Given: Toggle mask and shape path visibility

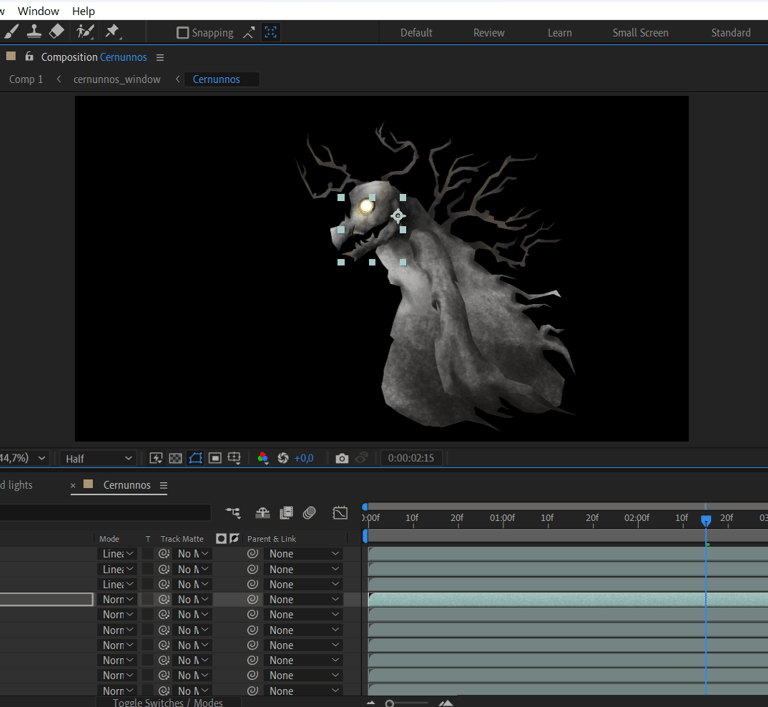Looking at the screenshot, I should click(195, 458).
